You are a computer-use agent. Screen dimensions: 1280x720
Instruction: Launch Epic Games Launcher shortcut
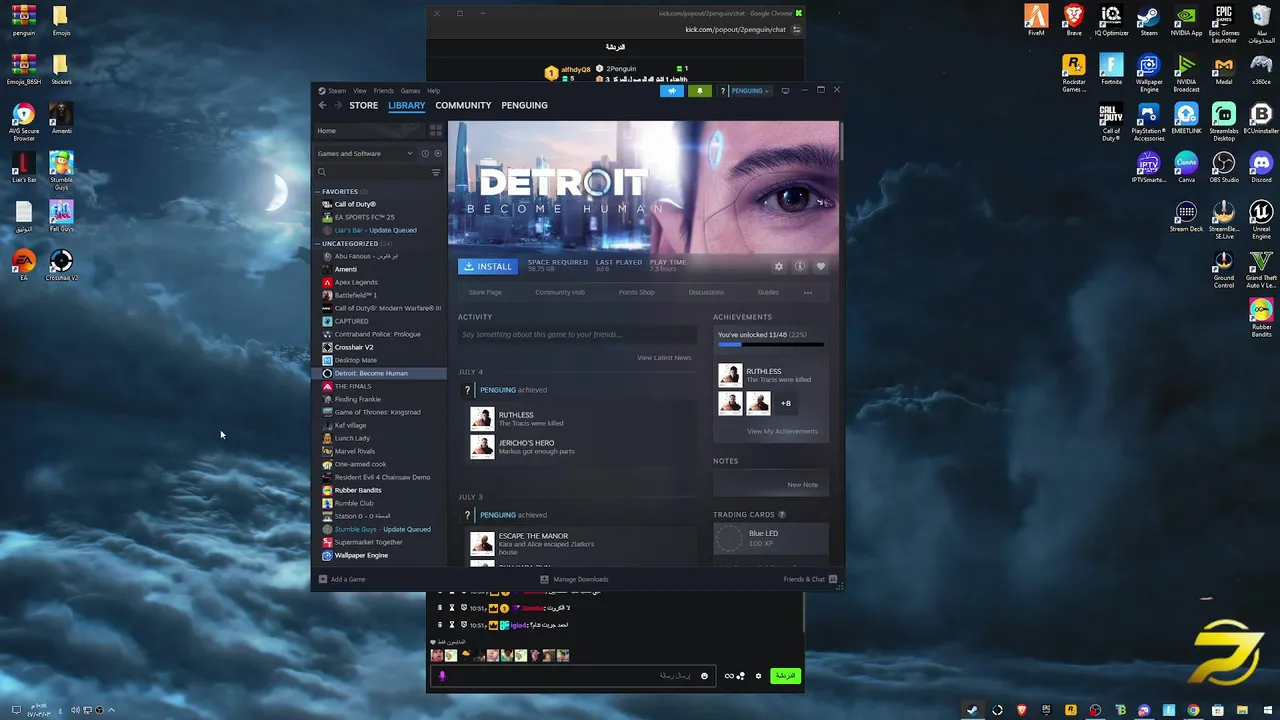pos(1224,23)
